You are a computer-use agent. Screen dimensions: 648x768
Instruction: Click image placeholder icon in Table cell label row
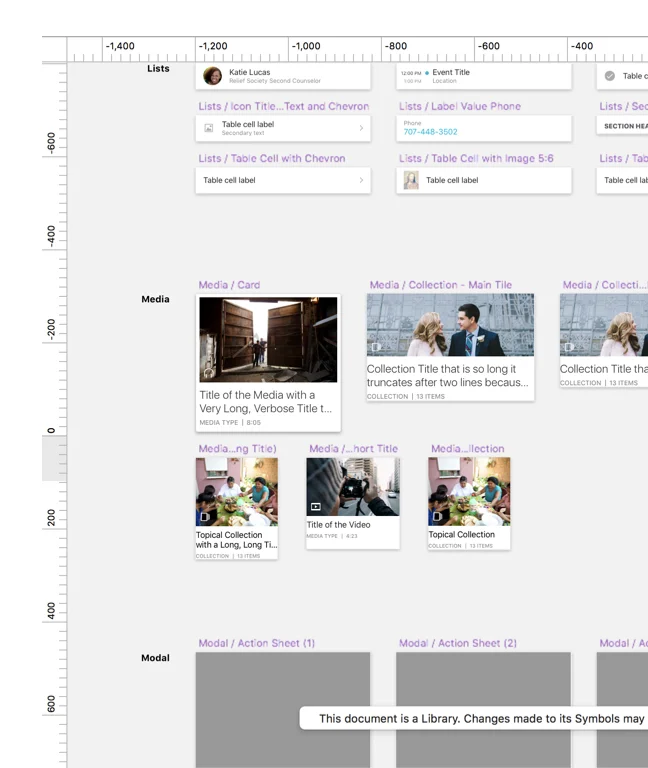pyautogui.click(x=209, y=128)
